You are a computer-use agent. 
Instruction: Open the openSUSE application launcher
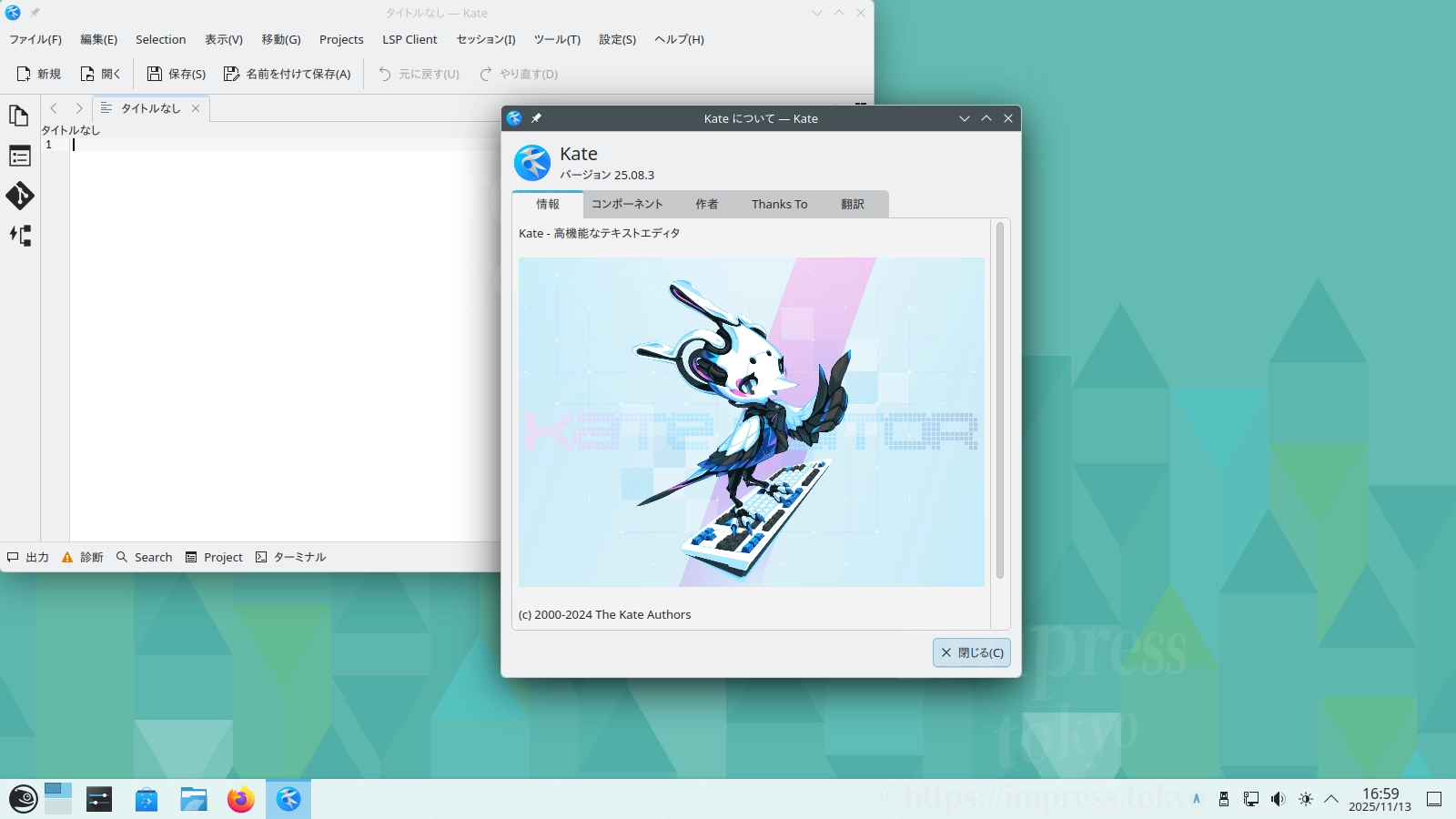(x=23, y=799)
